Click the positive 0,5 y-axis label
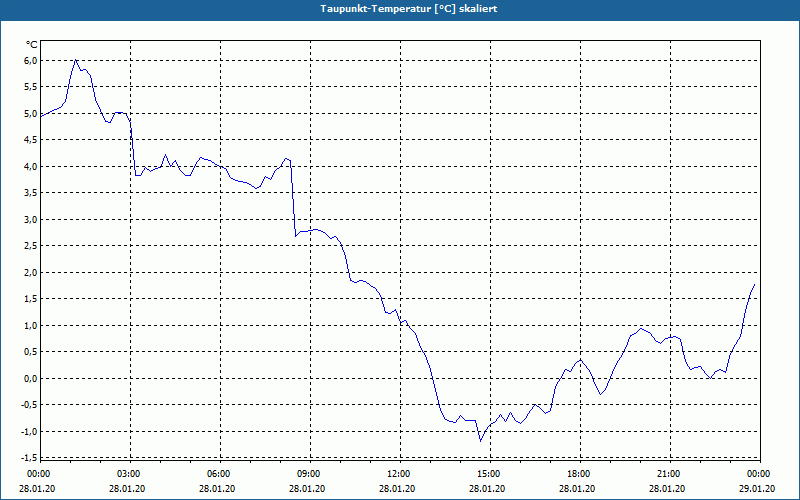This screenshot has height=500, width=800. coord(31,353)
